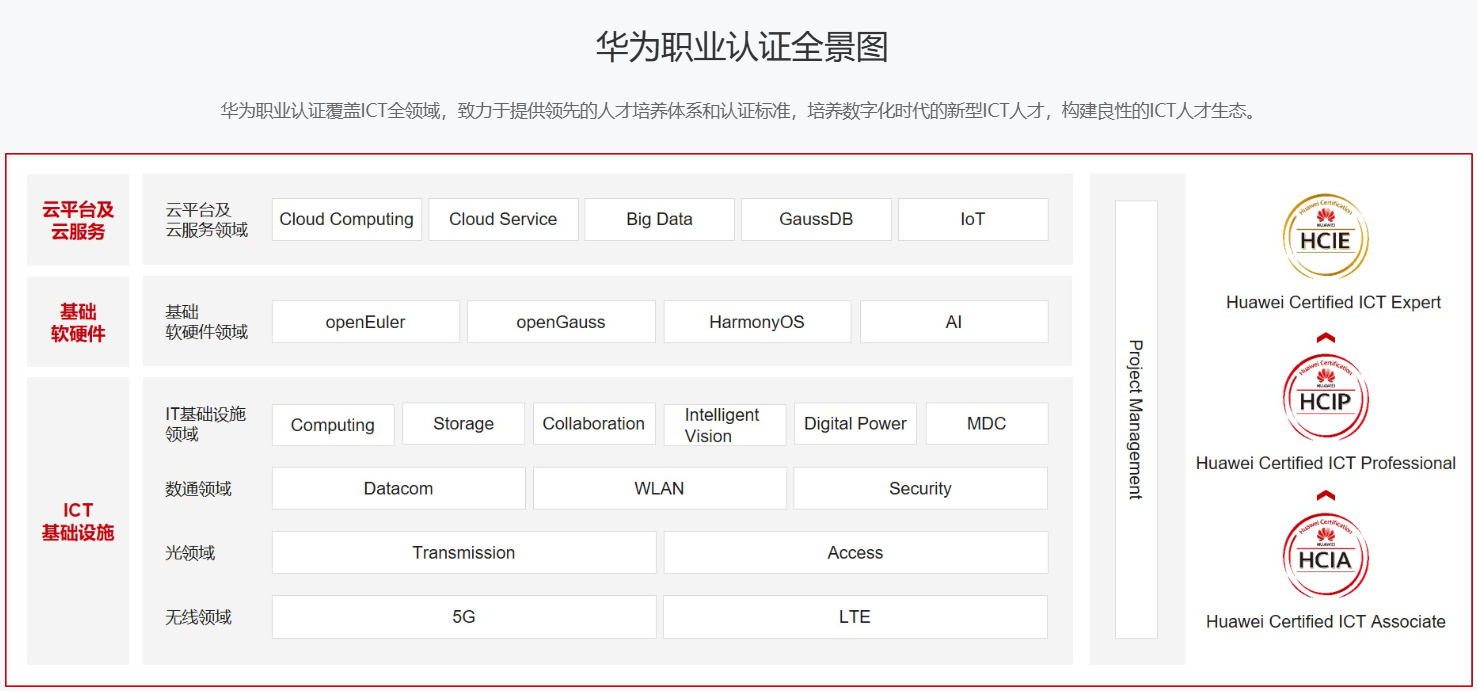The image size is (1477, 691).
Task: Open the vertical Project Management box
Action: click(1136, 419)
